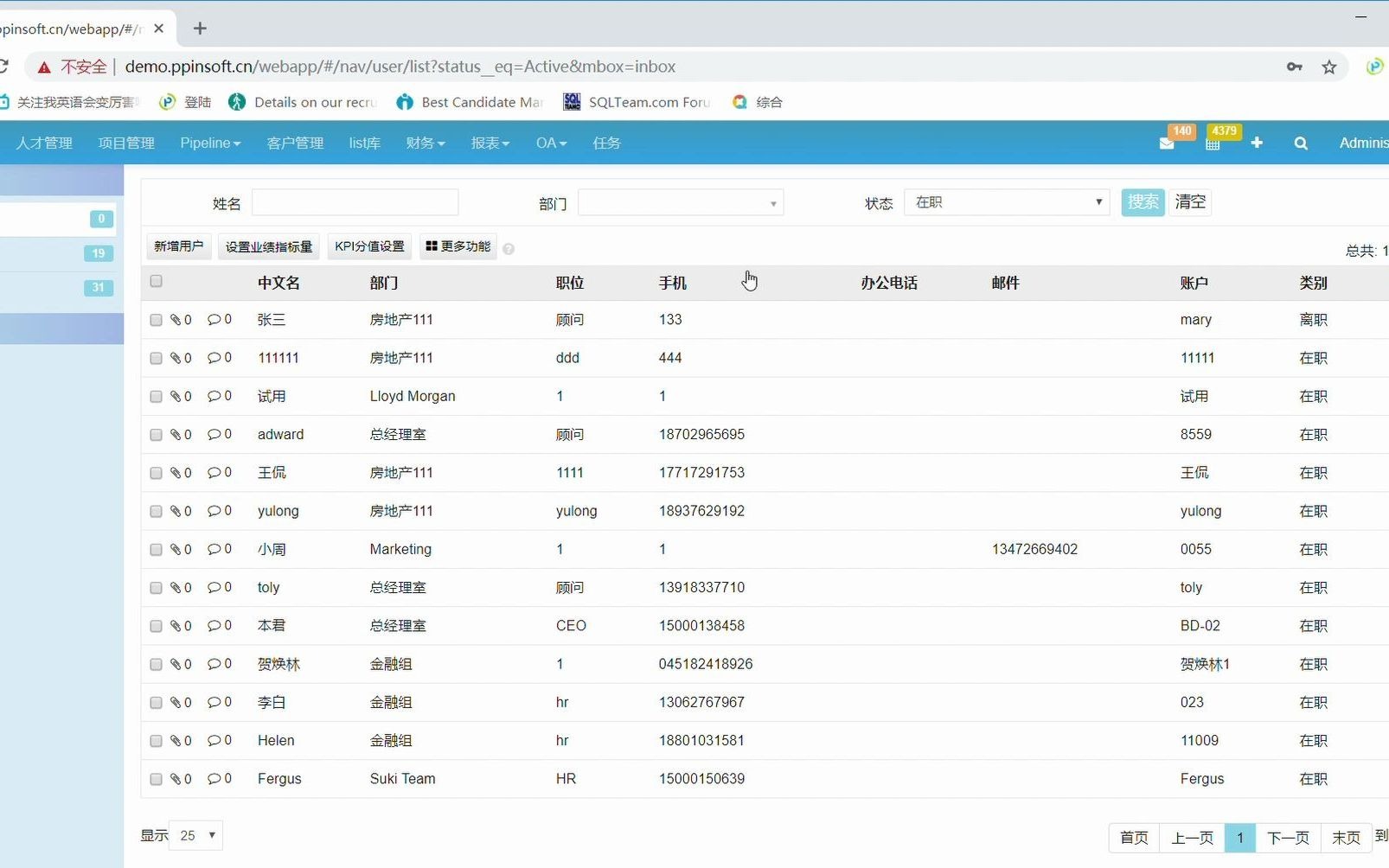Open attachments icon for adward row
Screen dimensions: 1389x868
(176, 435)
